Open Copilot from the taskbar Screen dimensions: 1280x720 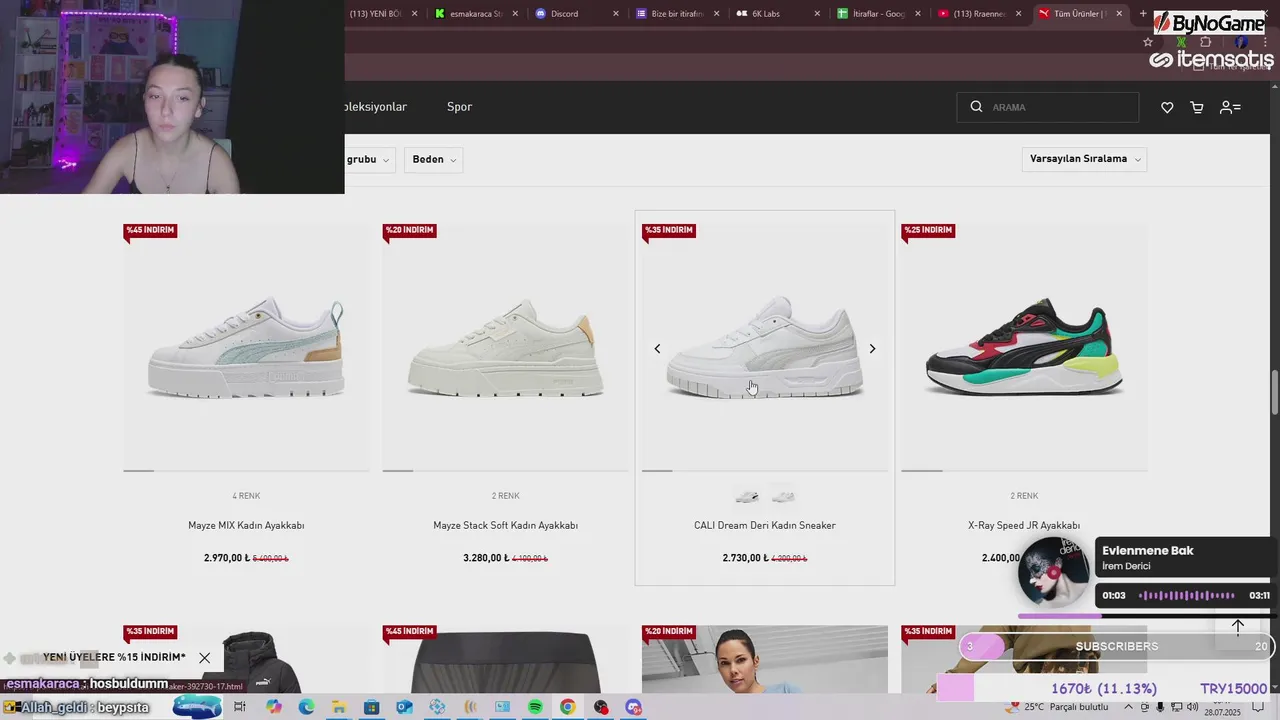274,707
